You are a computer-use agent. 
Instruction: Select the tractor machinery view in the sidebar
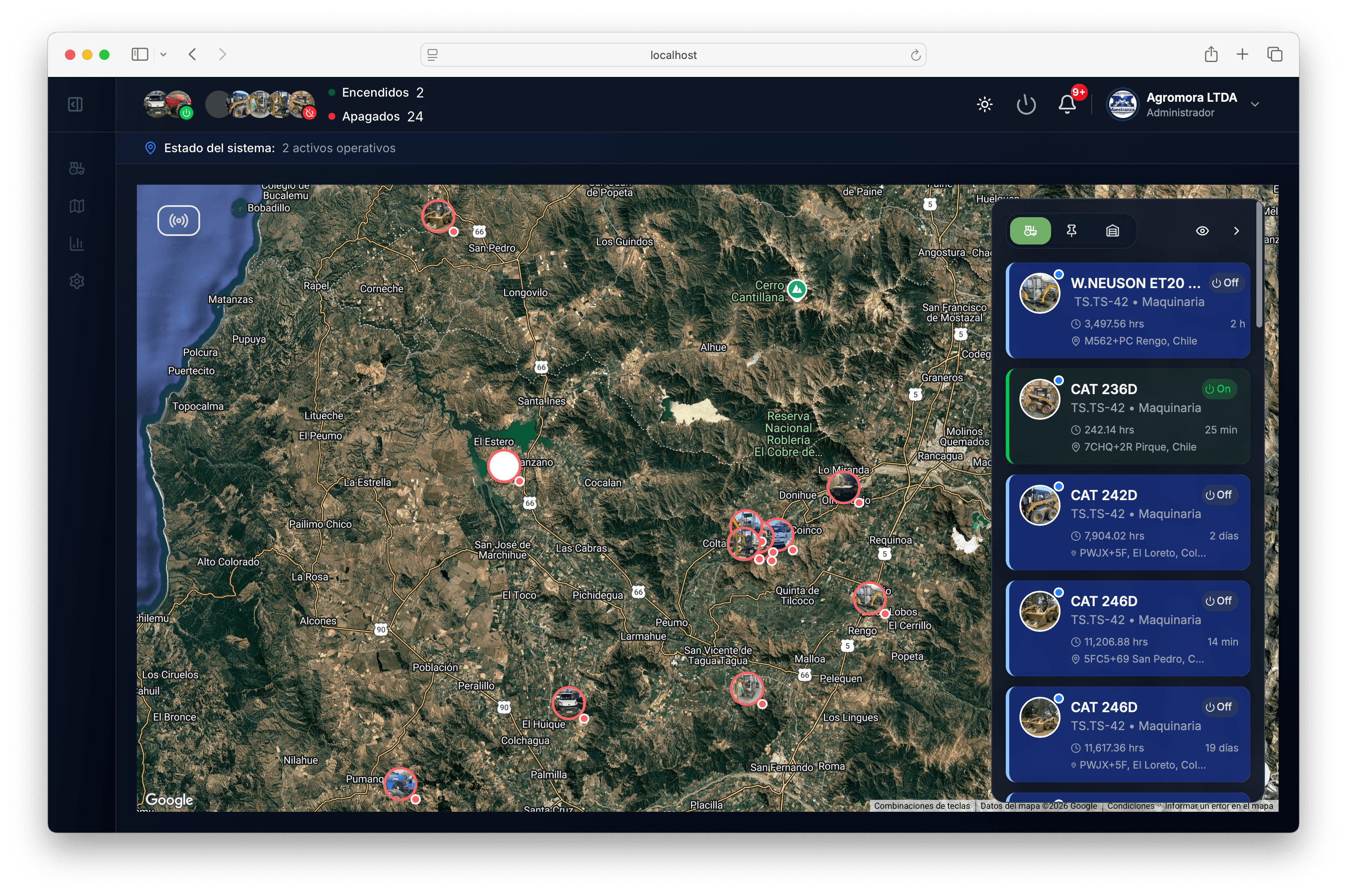coord(77,168)
